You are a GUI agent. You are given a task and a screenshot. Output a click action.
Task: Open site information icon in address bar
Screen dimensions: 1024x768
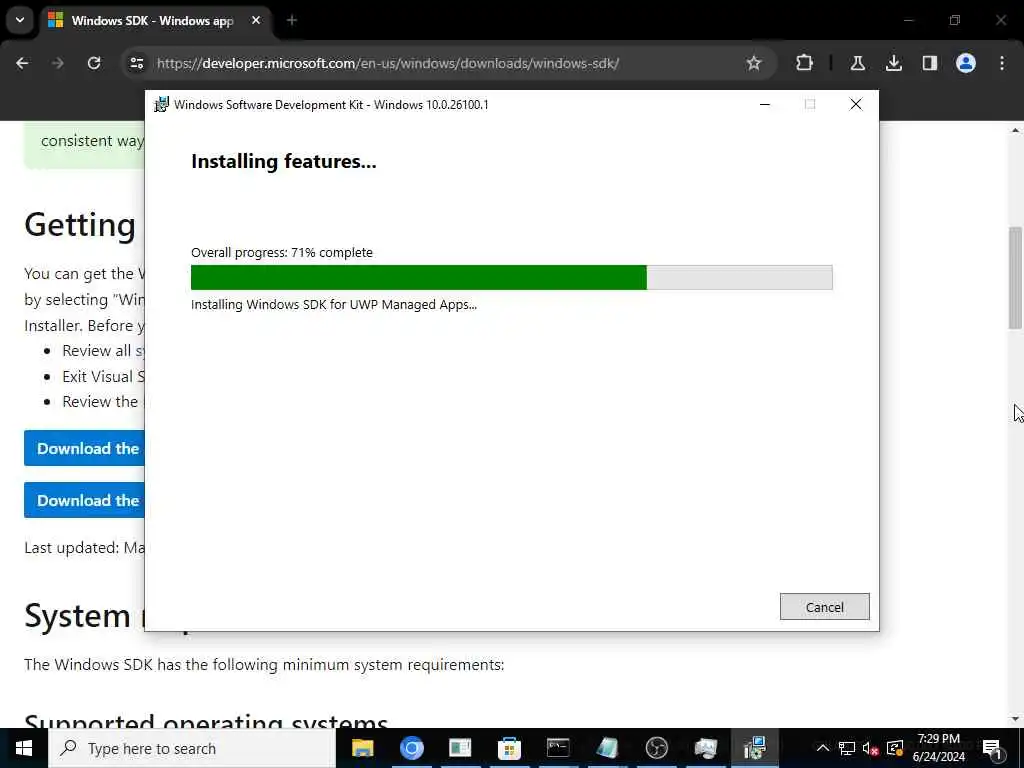(x=136, y=63)
